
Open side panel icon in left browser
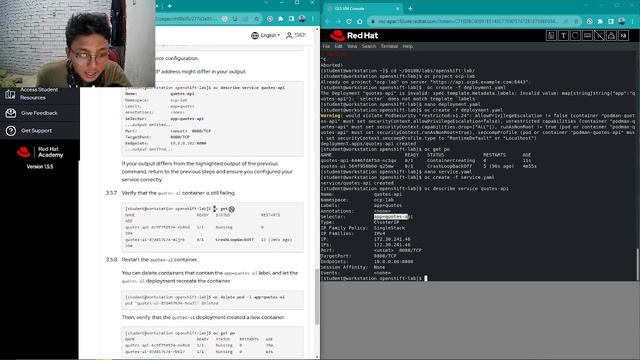291,19
